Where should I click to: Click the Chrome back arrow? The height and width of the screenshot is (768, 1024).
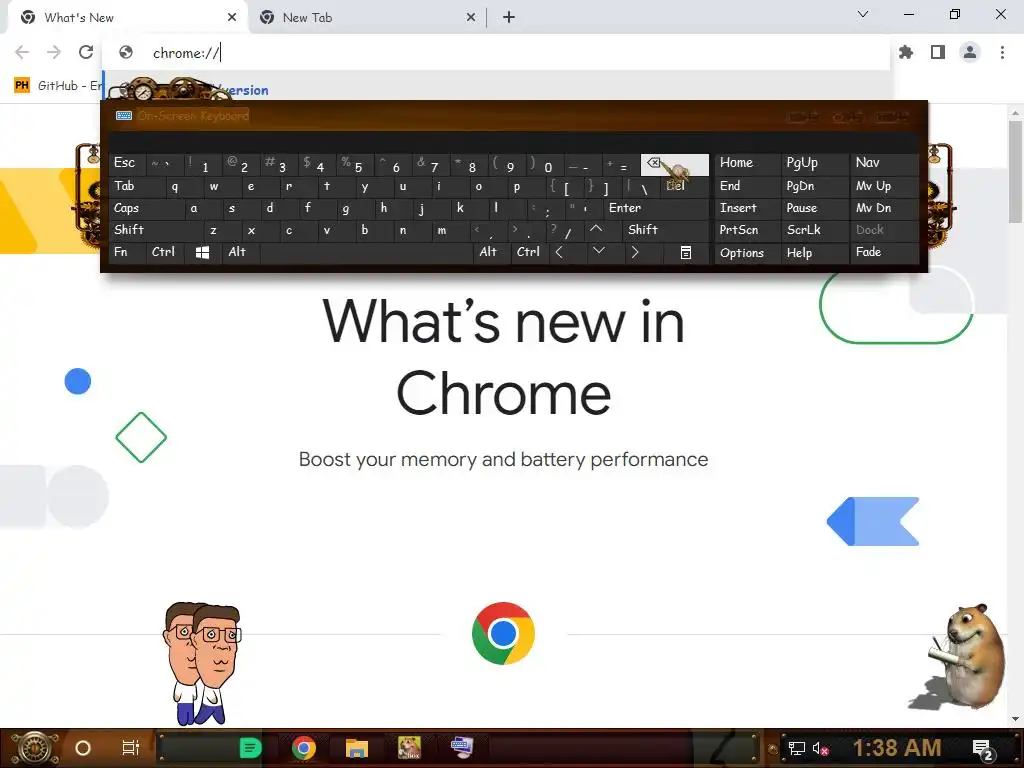click(x=22, y=52)
